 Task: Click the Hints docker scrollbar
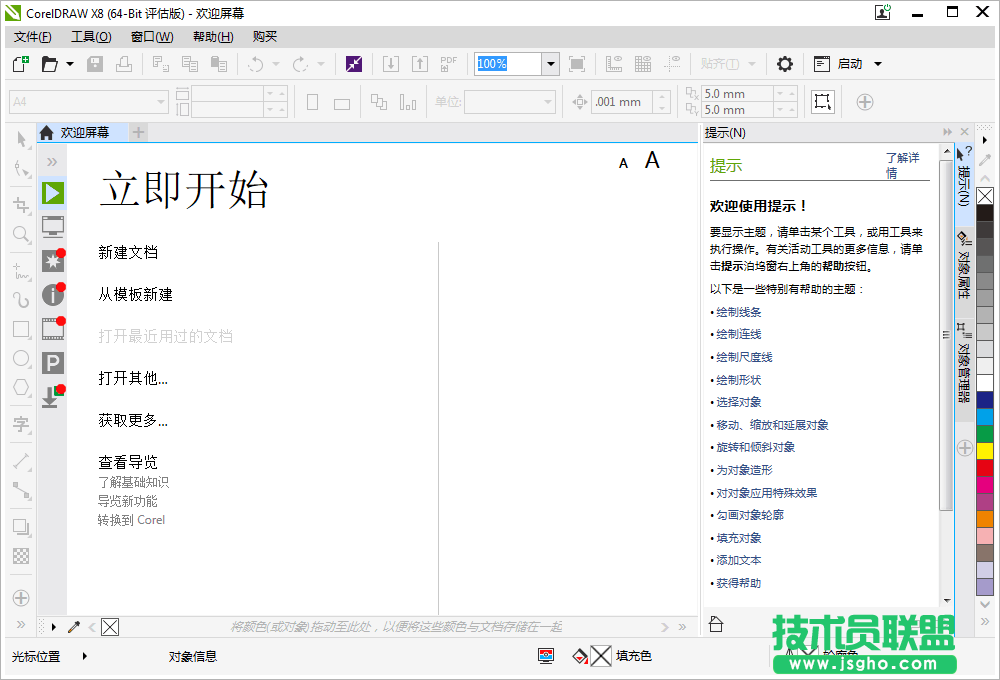(x=946, y=334)
